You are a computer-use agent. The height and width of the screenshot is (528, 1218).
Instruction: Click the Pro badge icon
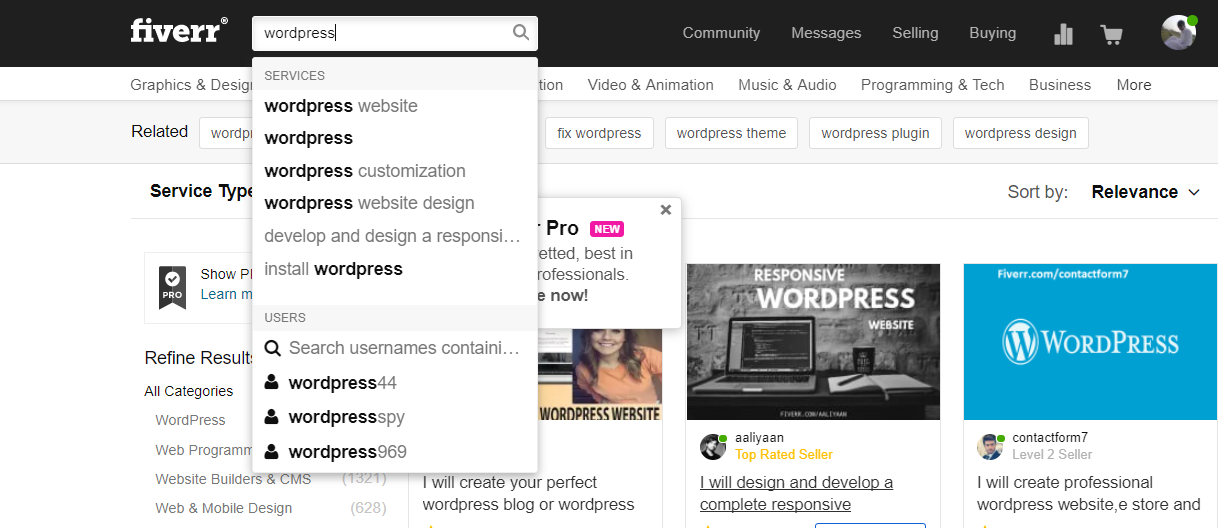[173, 288]
